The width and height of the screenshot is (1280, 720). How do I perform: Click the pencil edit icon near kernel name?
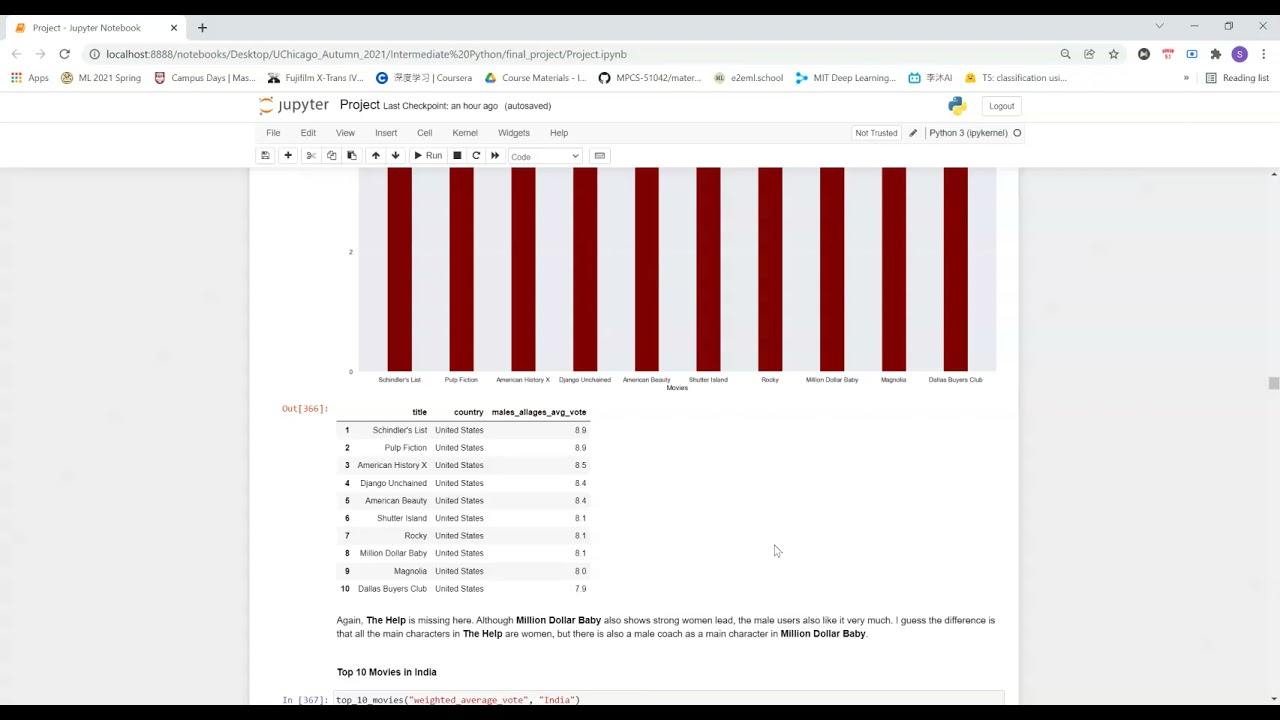tap(913, 133)
